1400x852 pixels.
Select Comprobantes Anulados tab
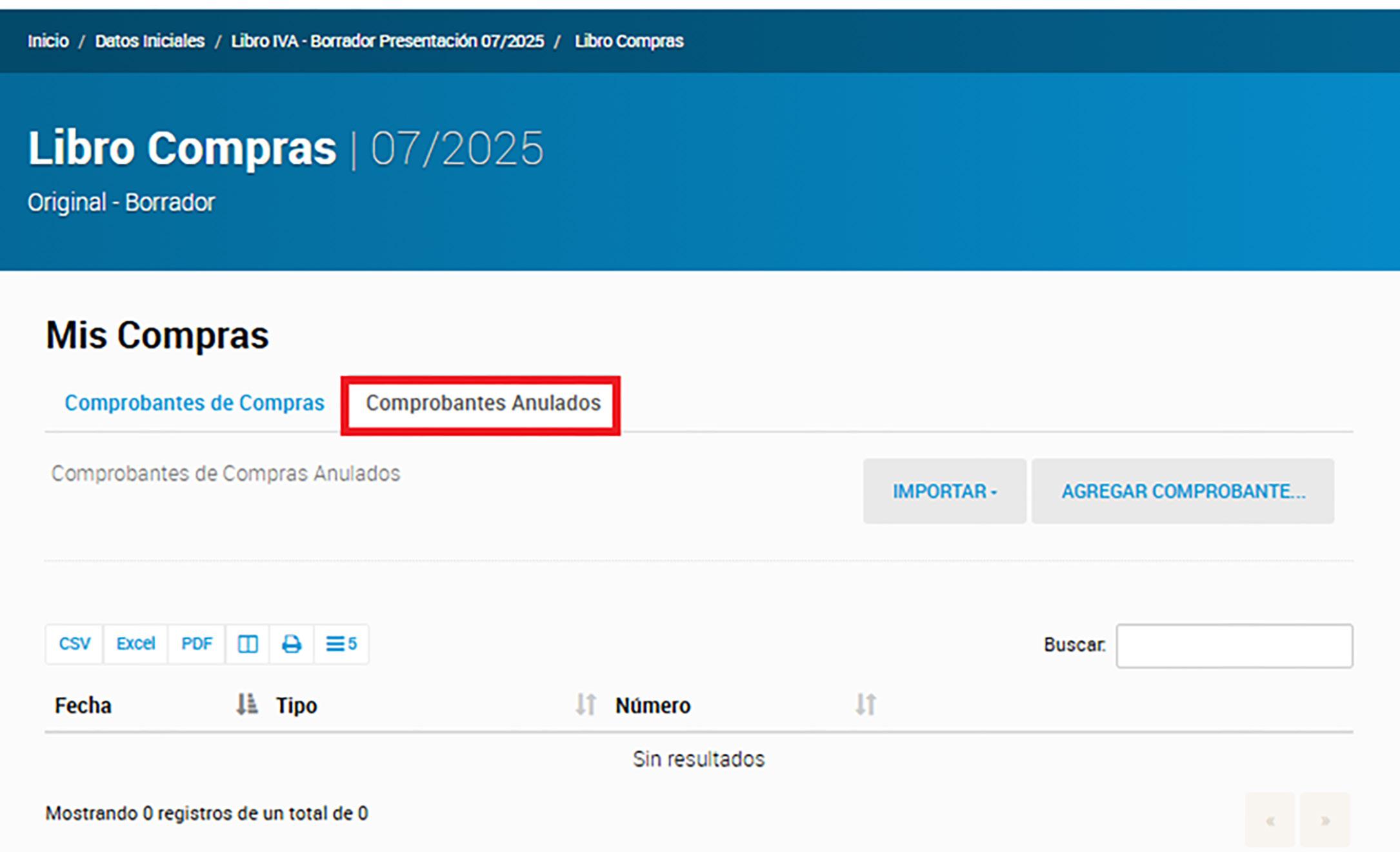[x=483, y=403]
